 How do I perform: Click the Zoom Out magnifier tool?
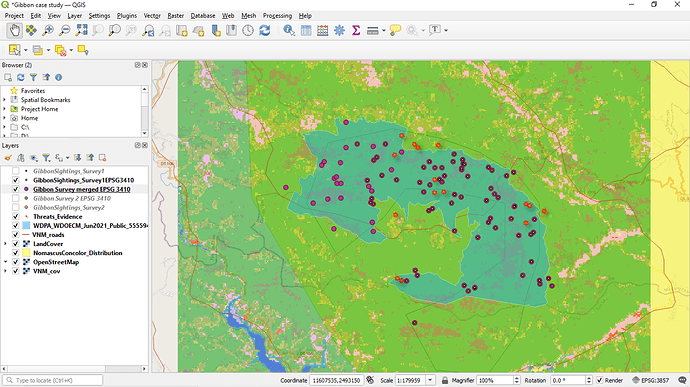(x=65, y=30)
